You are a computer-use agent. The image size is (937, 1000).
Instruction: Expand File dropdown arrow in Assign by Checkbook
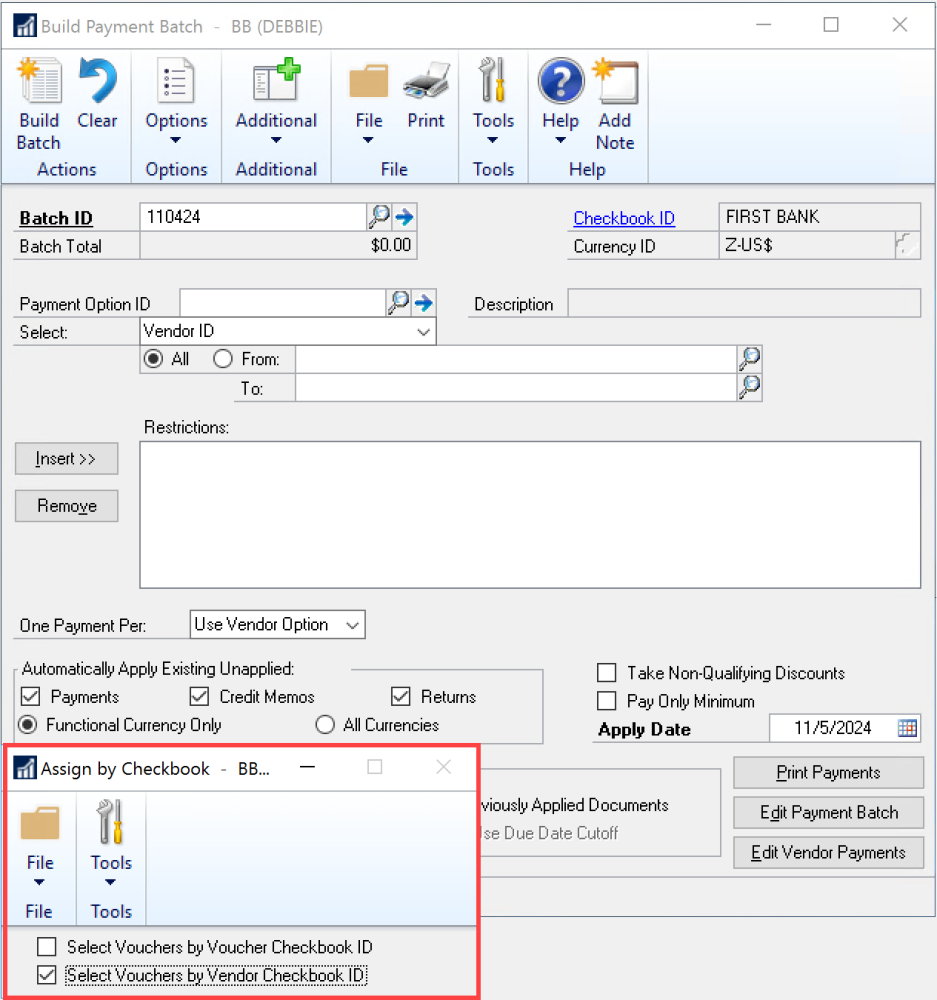click(40, 882)
